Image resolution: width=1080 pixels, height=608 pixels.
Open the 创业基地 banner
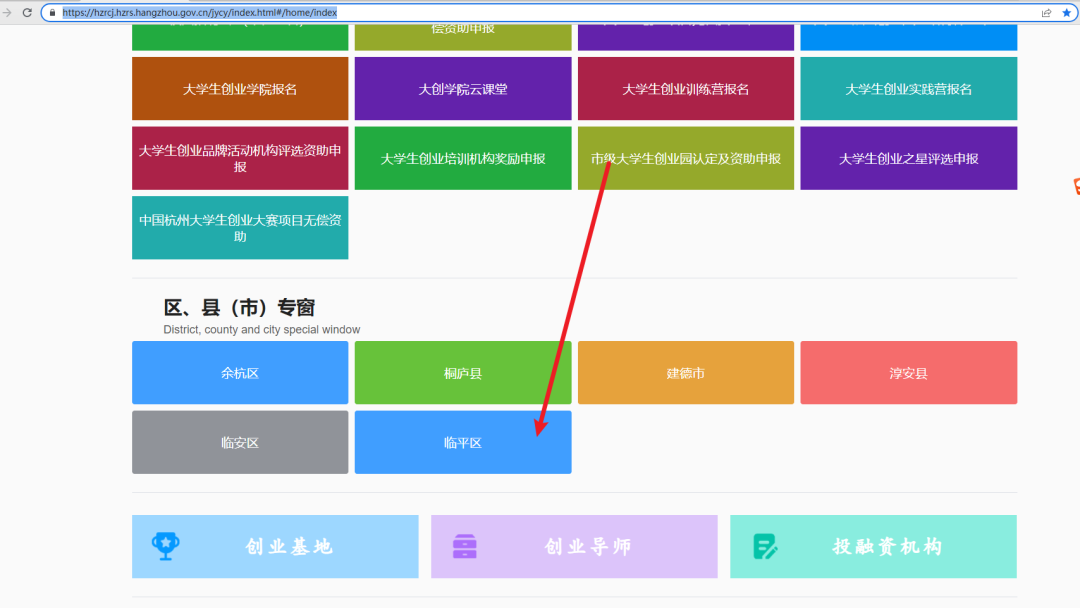(275, 547)
